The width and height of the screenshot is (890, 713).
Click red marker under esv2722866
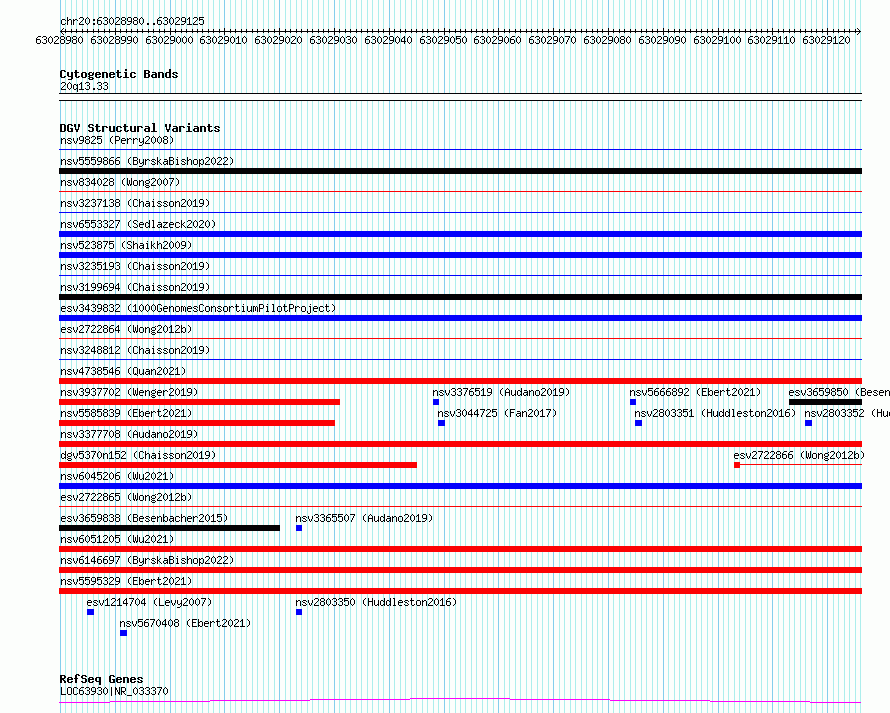pos(737,465)
